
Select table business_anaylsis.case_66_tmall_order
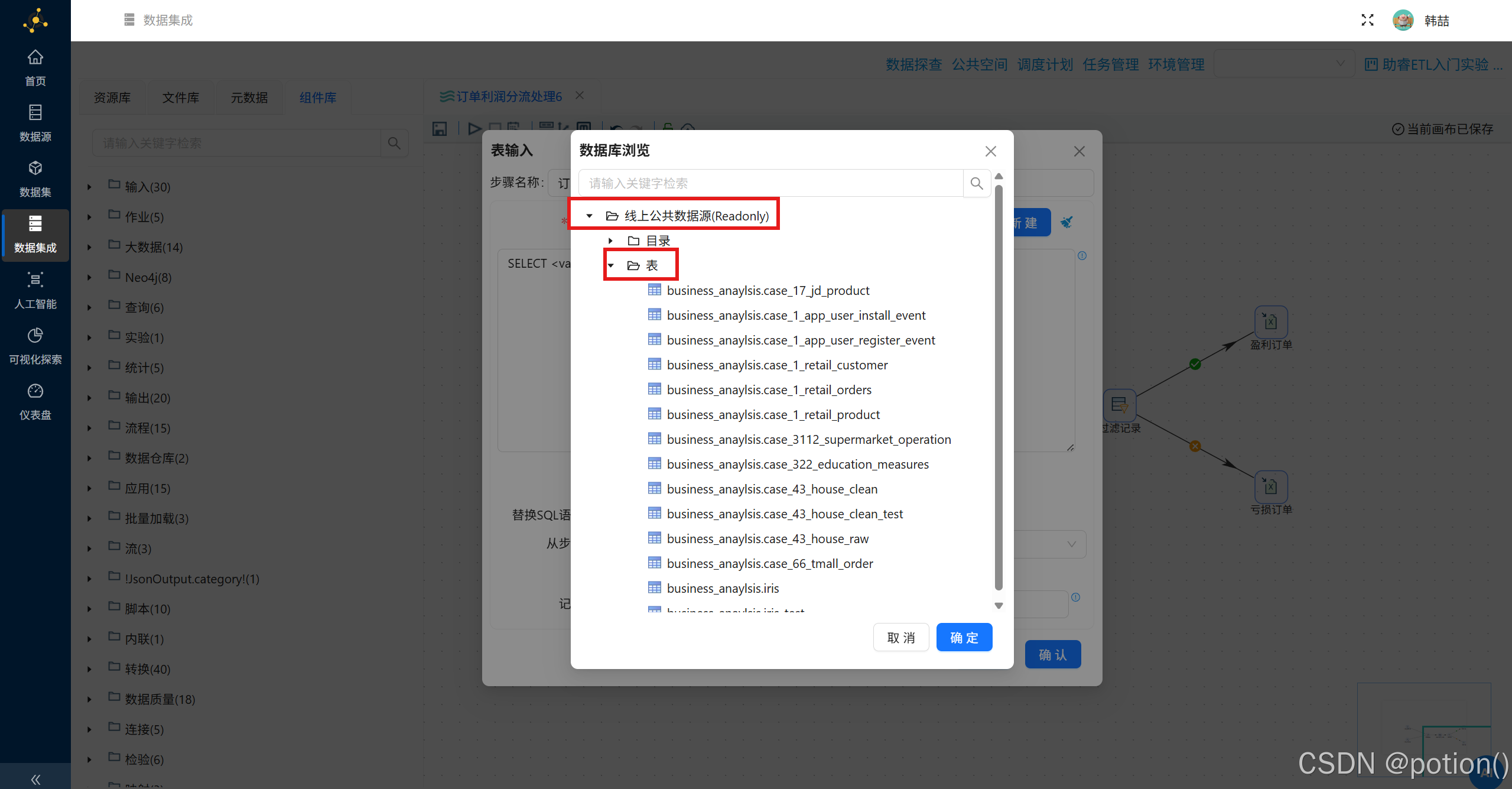(769, 564)
